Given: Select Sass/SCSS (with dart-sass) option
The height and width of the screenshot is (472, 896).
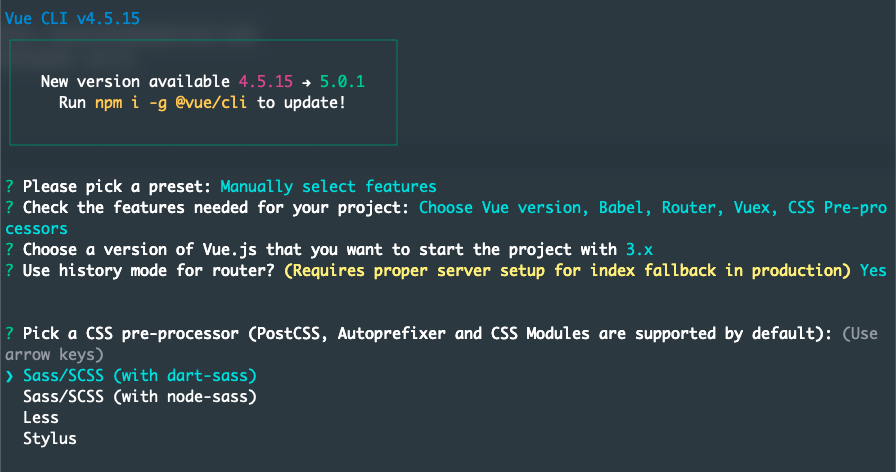Looking at the screenshot, I should [x=140, y=376].
